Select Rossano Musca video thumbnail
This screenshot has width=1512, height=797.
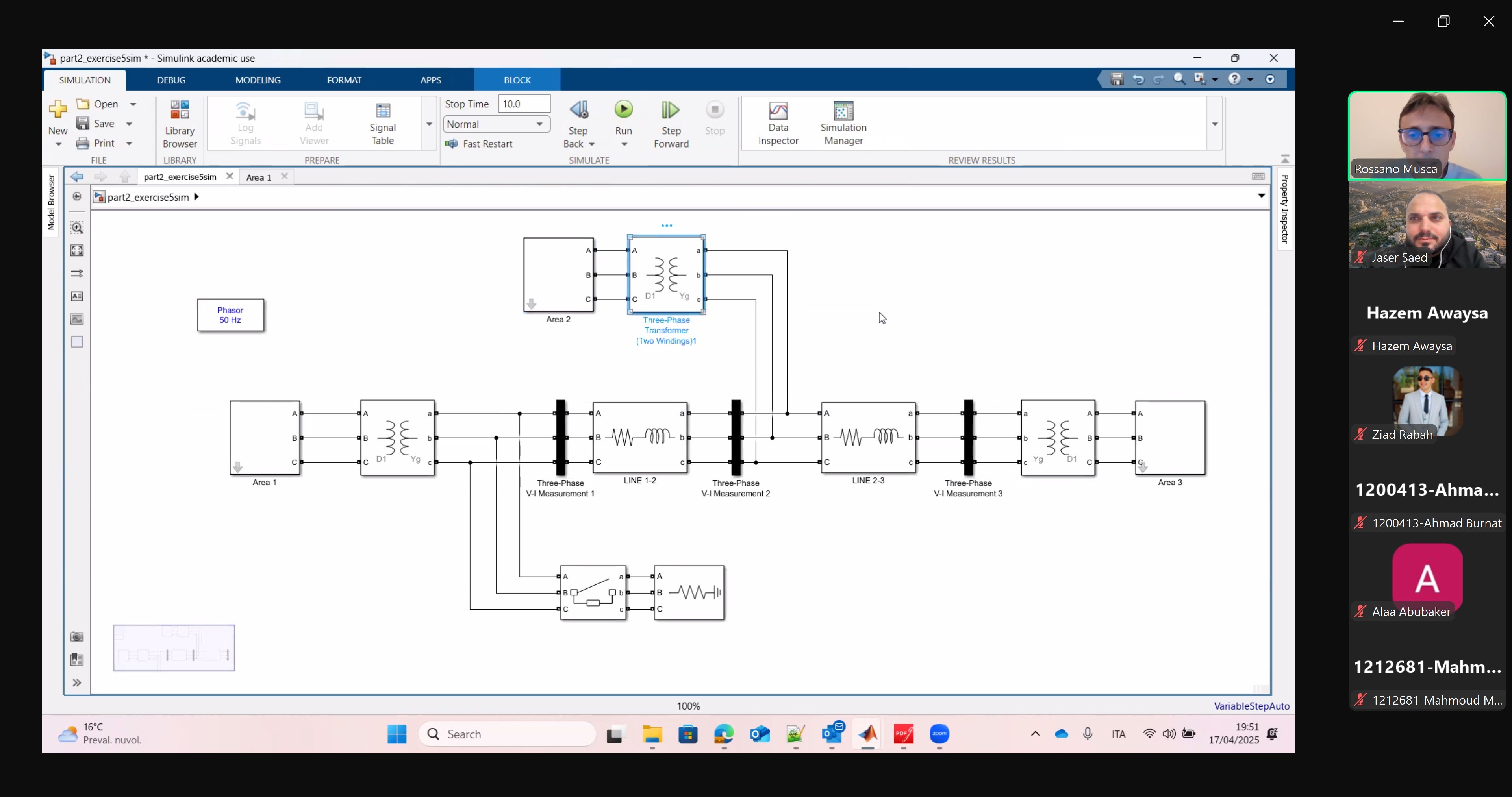pos(1427,135)
